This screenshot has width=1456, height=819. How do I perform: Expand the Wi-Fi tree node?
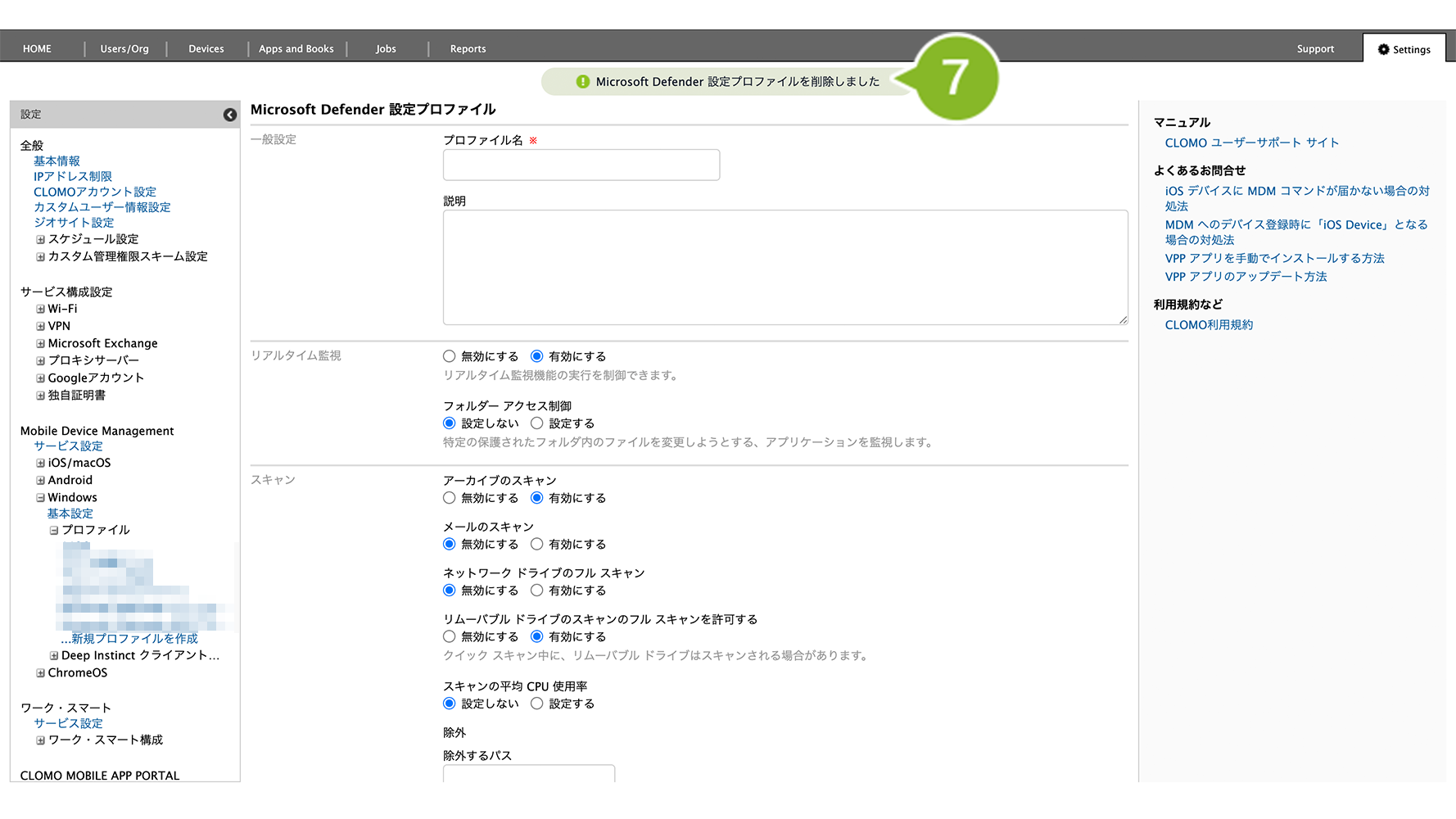[x=40, y=310]
